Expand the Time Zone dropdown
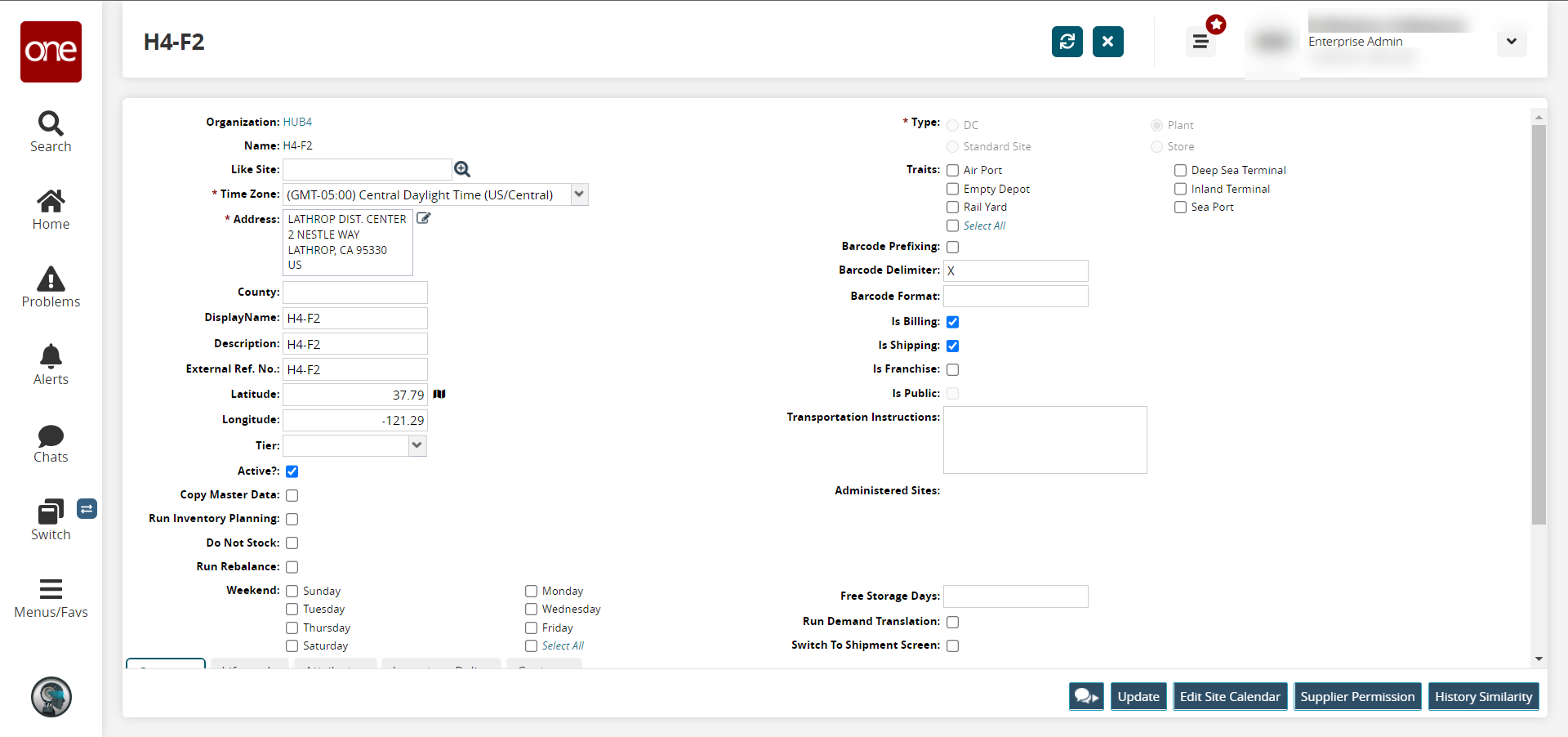Screen dimensions: 1568x737 coord(579,194)
